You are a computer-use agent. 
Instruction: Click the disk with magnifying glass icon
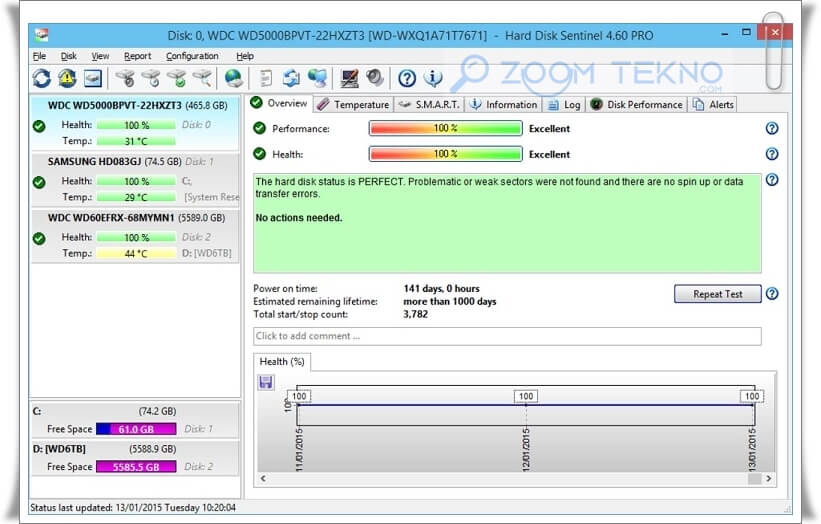[x=202, y=79]
